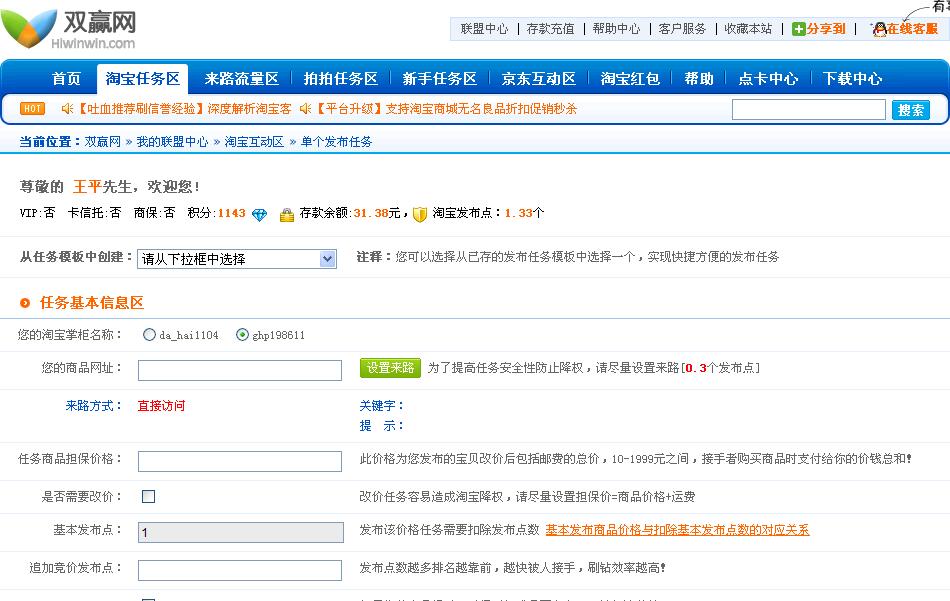This screenshot has width=950, height=601.
Task: Open 支持淘宝商城无名良品折扣促销秒杀 announcement link
Action: coord(481,109)
